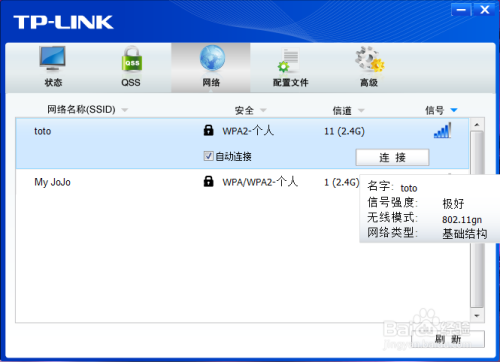Screen dimensions: 500x362
Task: Click the network list scrollbar down arrow
Action: coord(477,315)
